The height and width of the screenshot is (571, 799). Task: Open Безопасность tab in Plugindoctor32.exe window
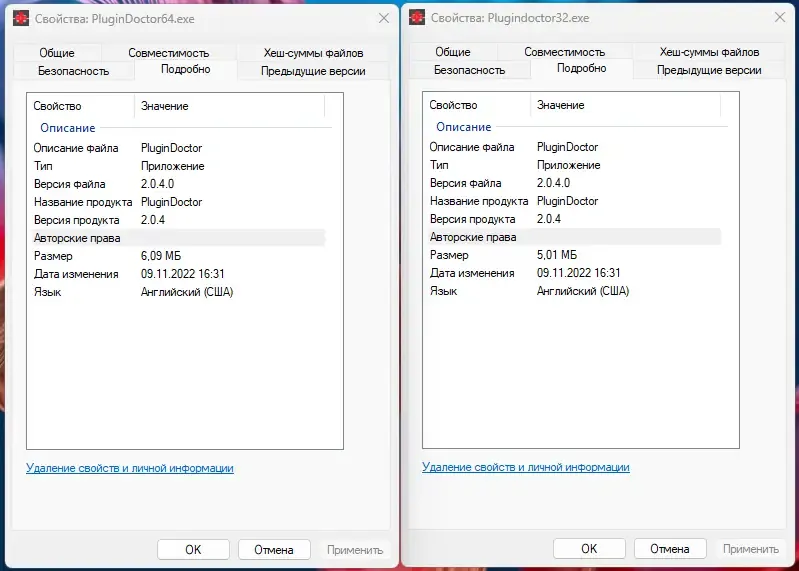(x=470, y=70)
